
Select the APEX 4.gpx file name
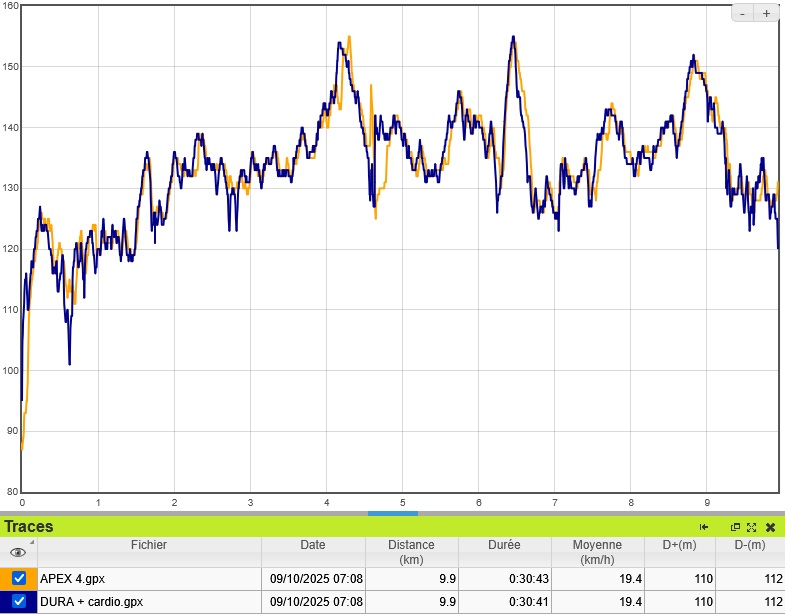tap(73, 578)
